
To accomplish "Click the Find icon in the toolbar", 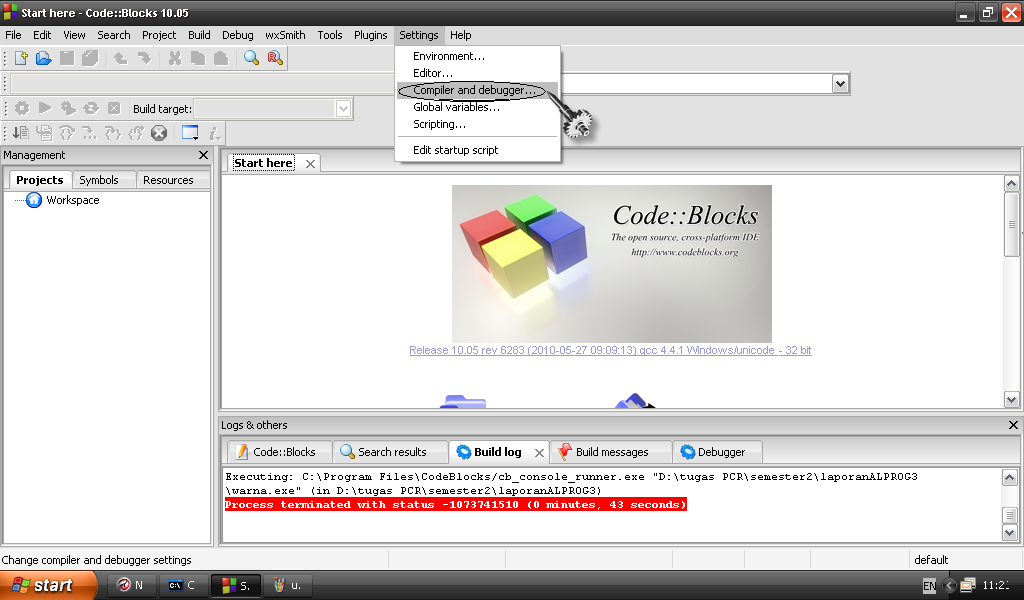I will tap(253, 58).
